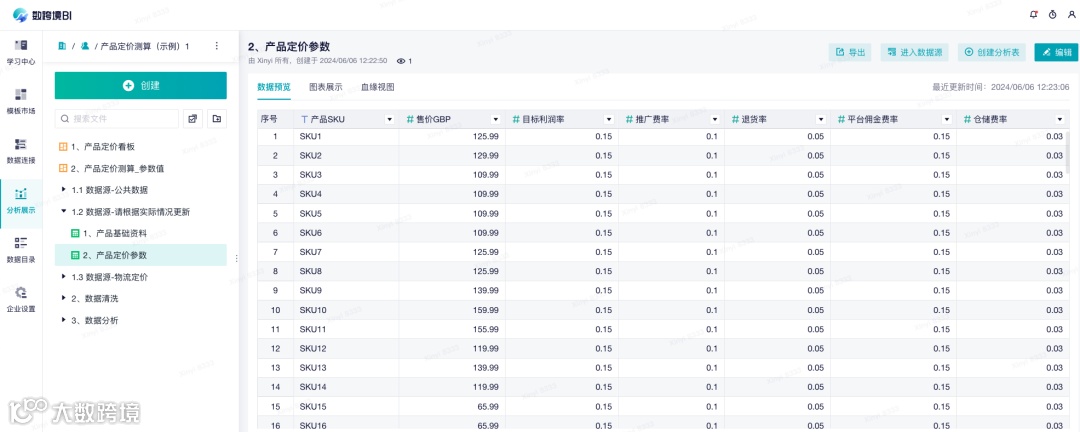Click 进入数据源 button
This screenshot has height=432, width=1080.
point(915,52)
